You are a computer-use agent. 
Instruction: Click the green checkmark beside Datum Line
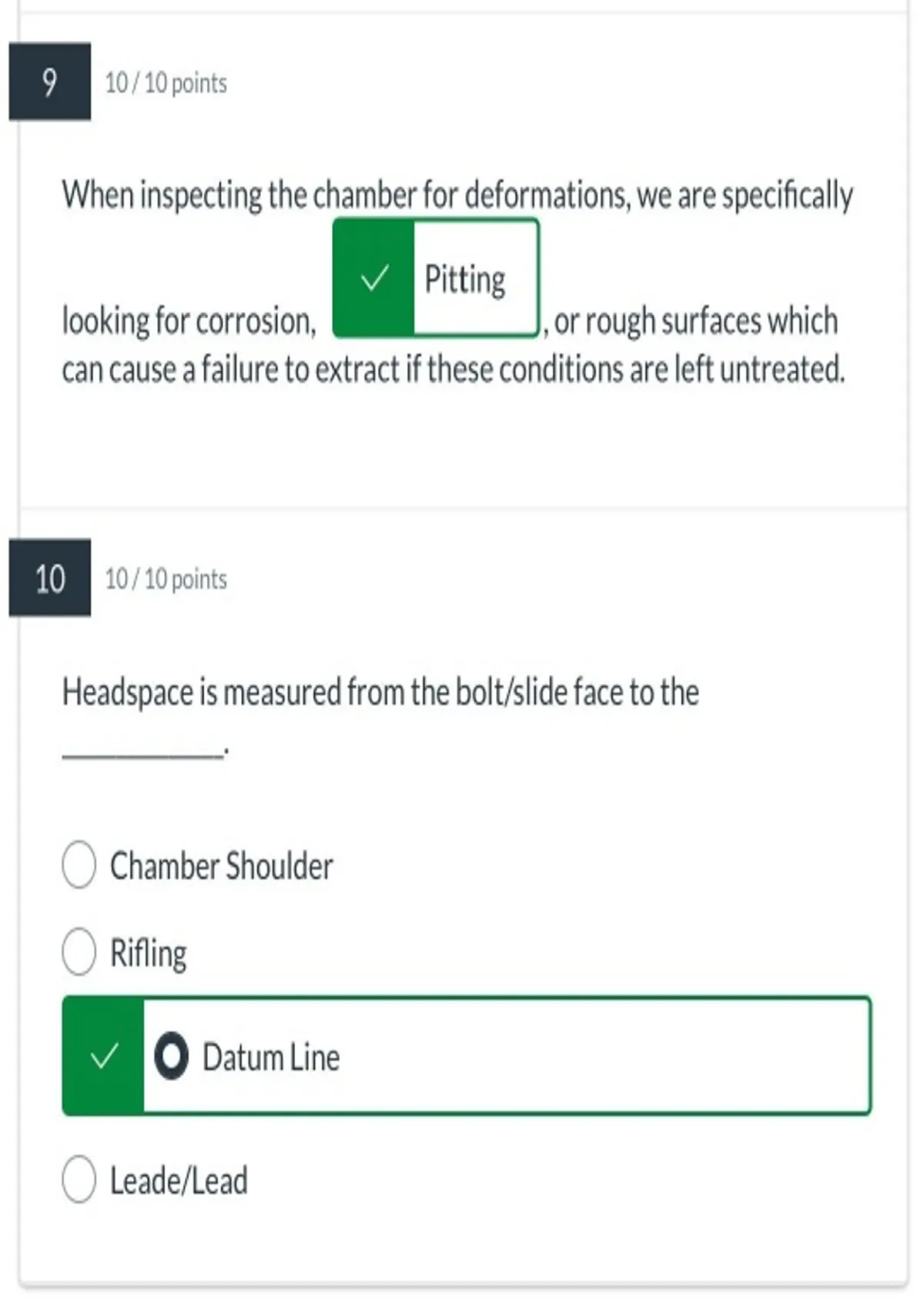(104, 1056)
